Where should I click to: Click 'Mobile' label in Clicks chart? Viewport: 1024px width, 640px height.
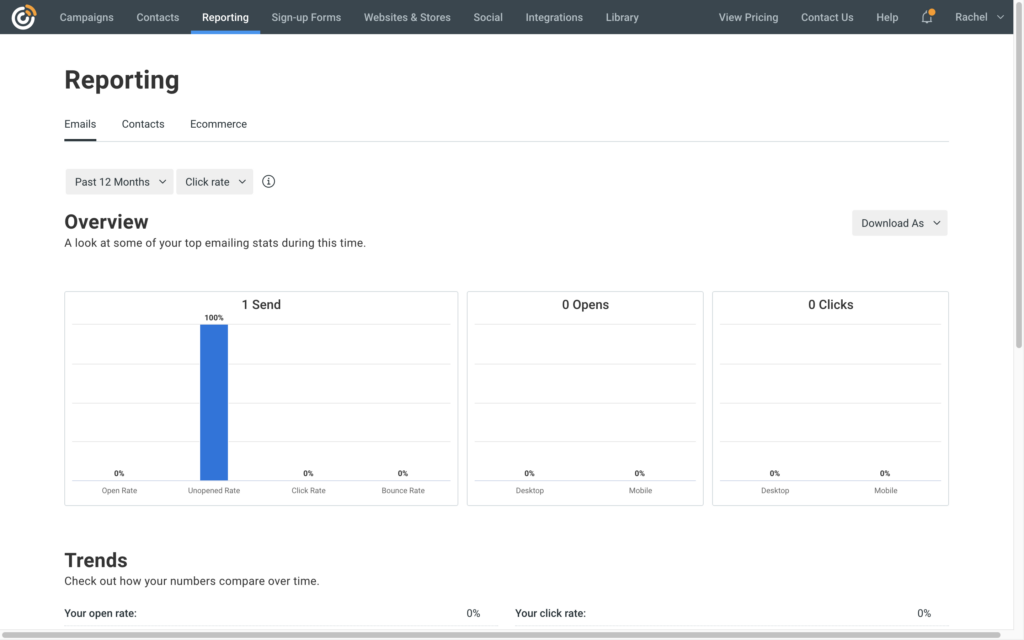886,490
